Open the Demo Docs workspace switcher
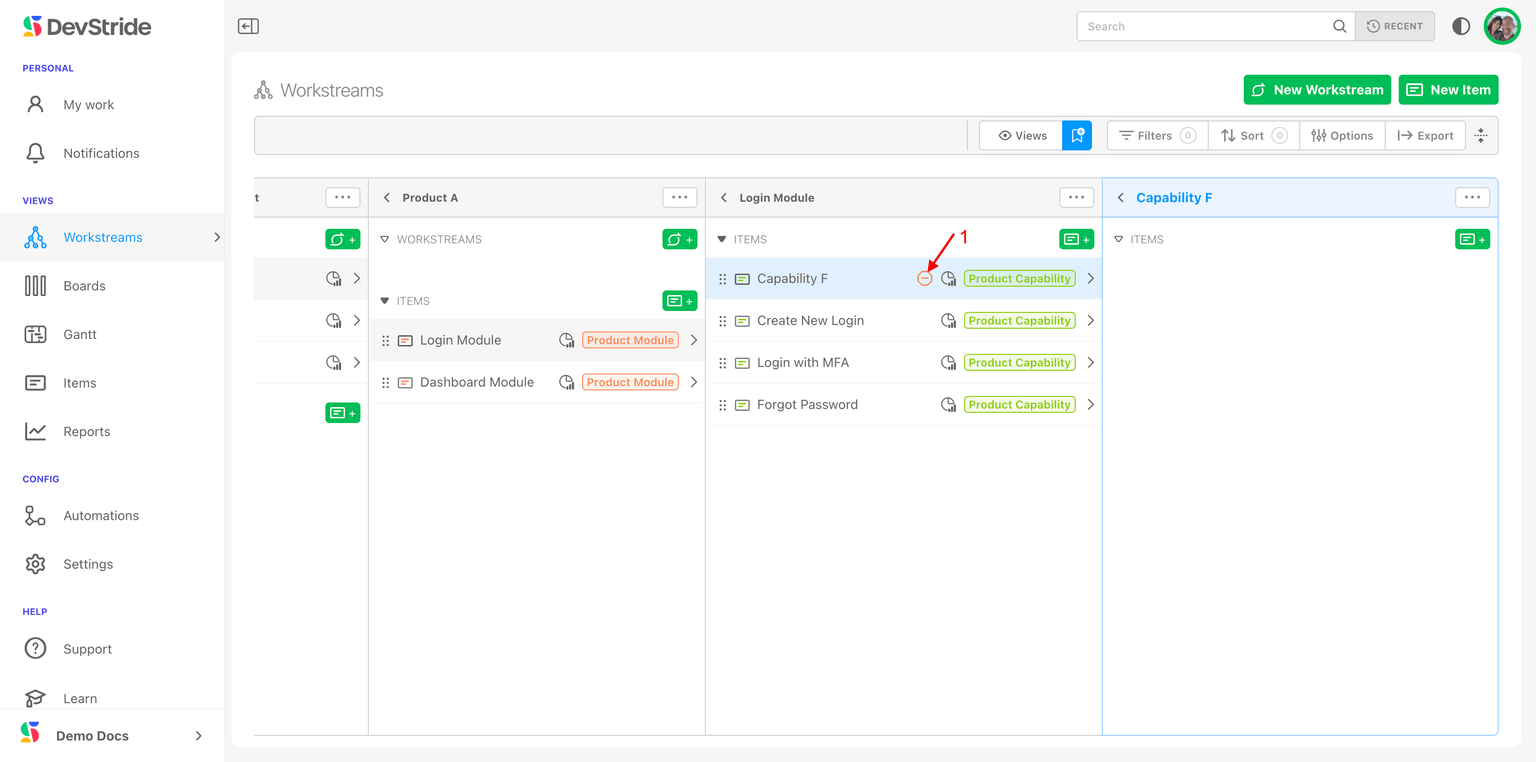The width and height of the screenshot is (1536, 762). [x=112, y=736]
